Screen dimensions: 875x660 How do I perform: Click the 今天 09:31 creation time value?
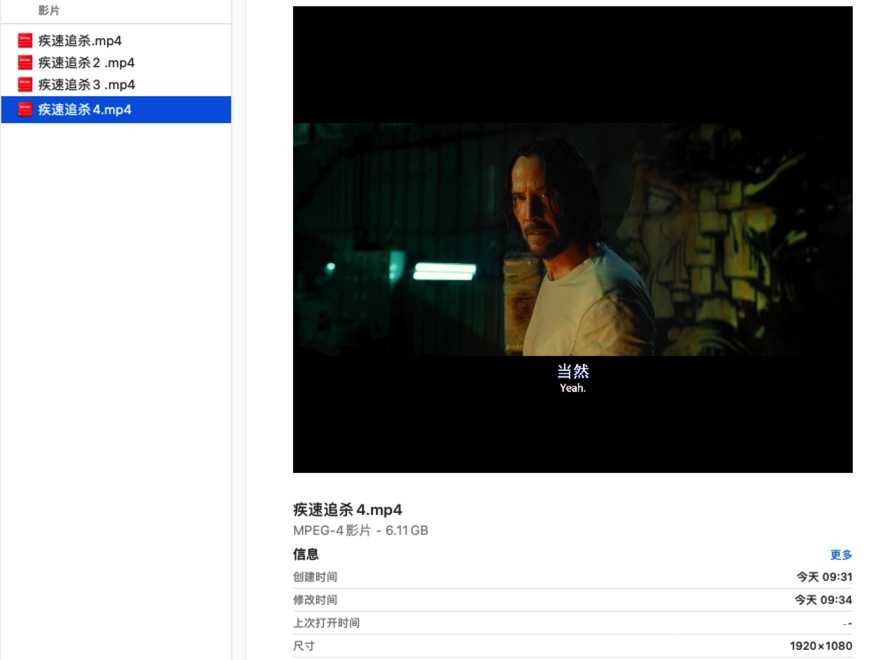tap(824, 577)
